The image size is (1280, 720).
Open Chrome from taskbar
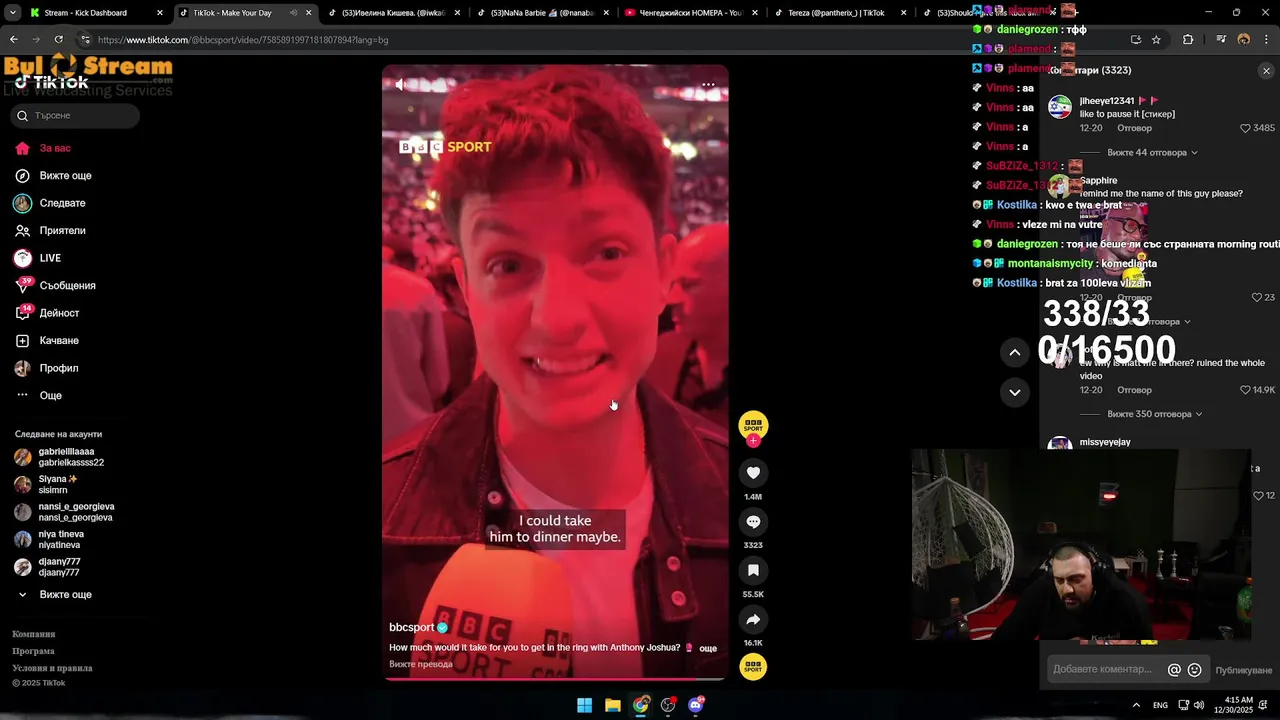pyautogui.click(x=641, y=705)
